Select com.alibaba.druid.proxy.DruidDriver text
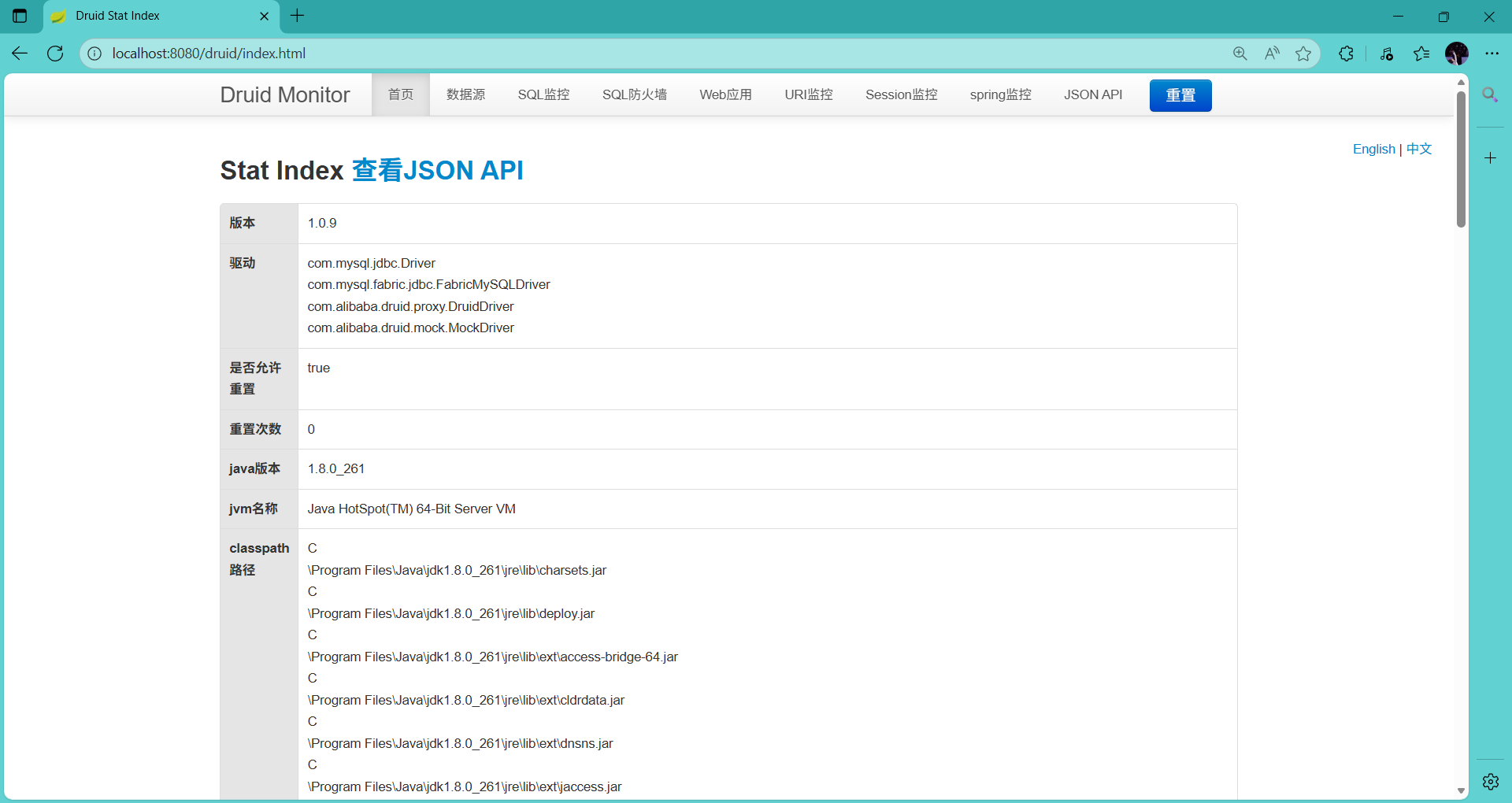The height and width of the screenshot is (803, 1512). click(x=410, y=306)
